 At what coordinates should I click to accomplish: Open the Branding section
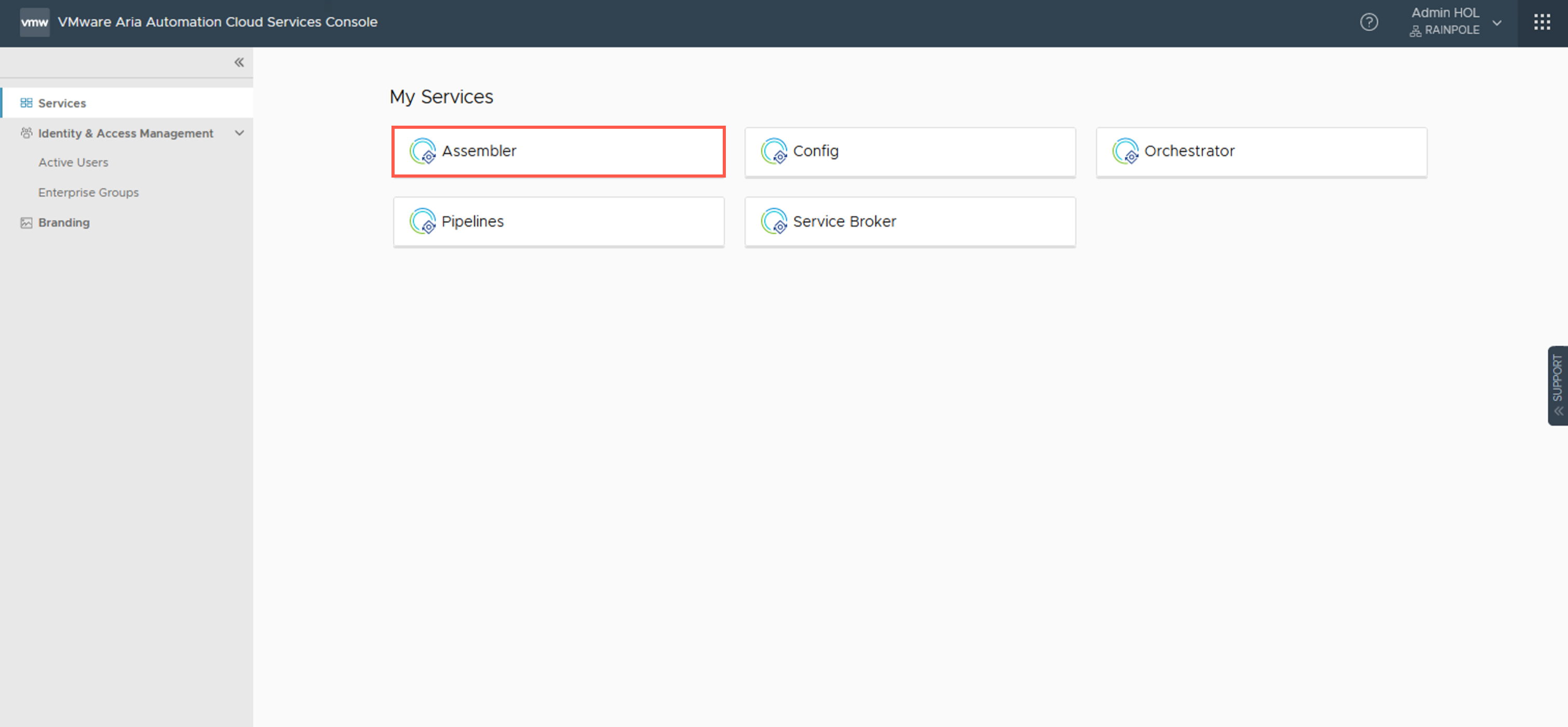coord(64,223)
